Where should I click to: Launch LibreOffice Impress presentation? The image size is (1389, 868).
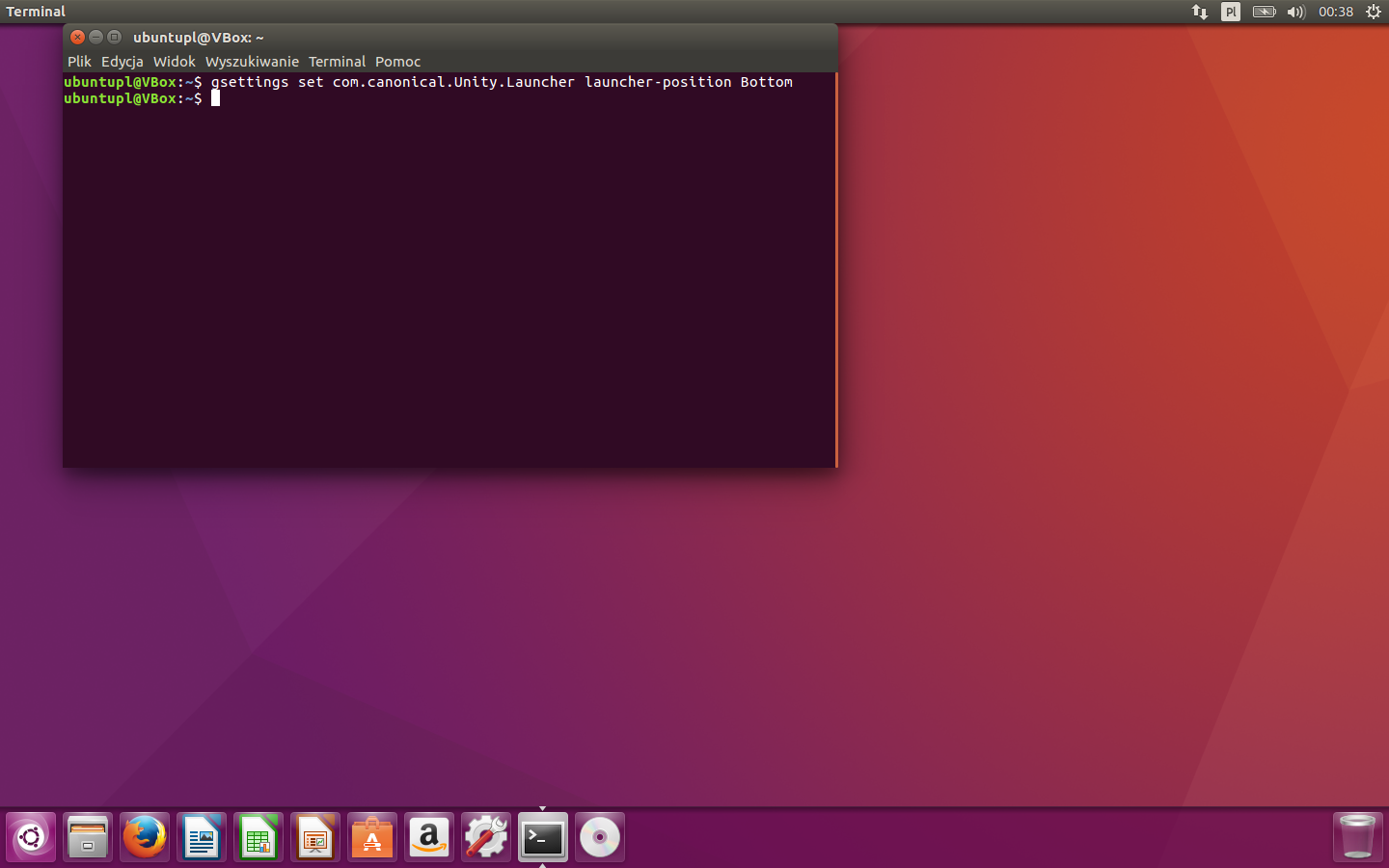point(315,837)
